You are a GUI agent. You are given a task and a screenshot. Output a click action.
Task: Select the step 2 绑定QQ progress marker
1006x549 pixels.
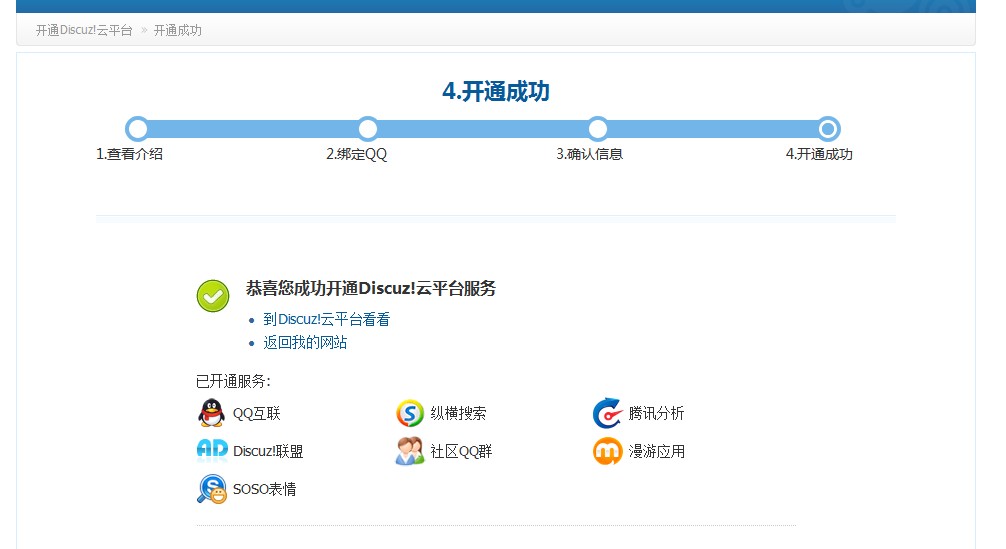click(368, 129)
